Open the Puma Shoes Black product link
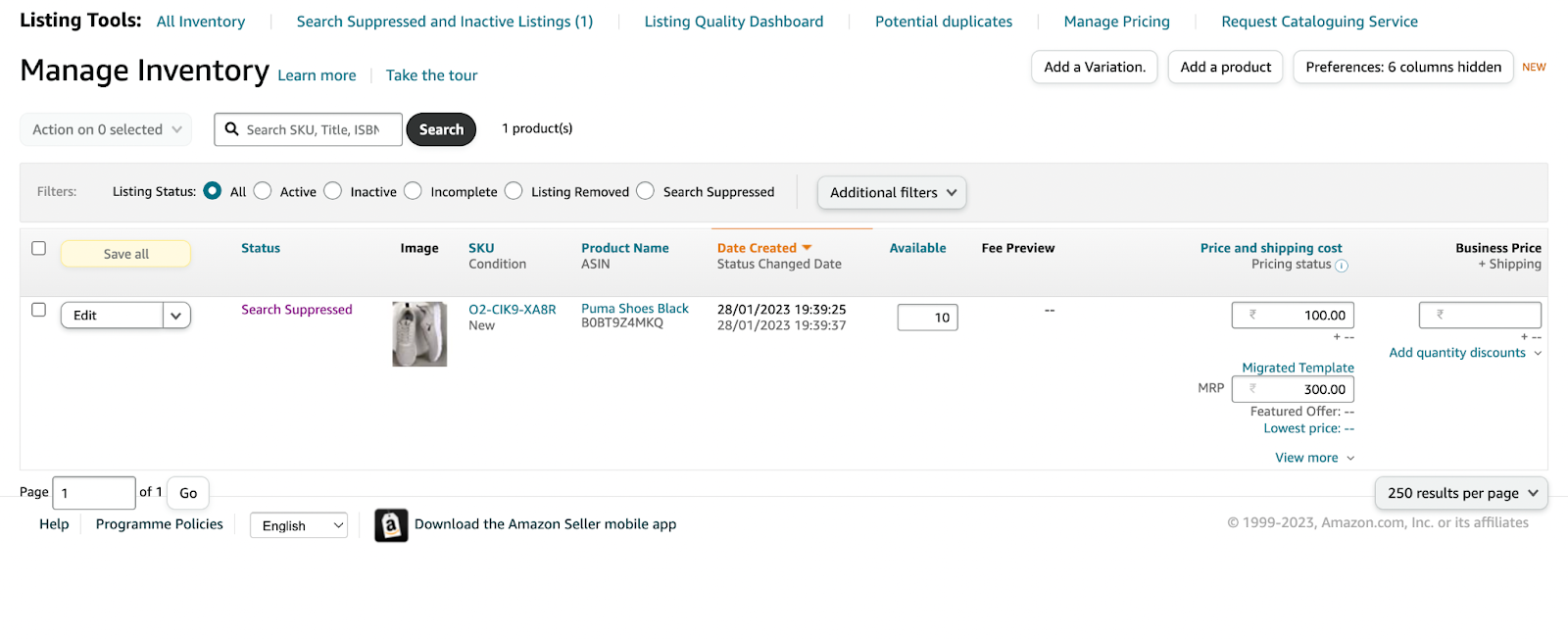 pos(634,309)
